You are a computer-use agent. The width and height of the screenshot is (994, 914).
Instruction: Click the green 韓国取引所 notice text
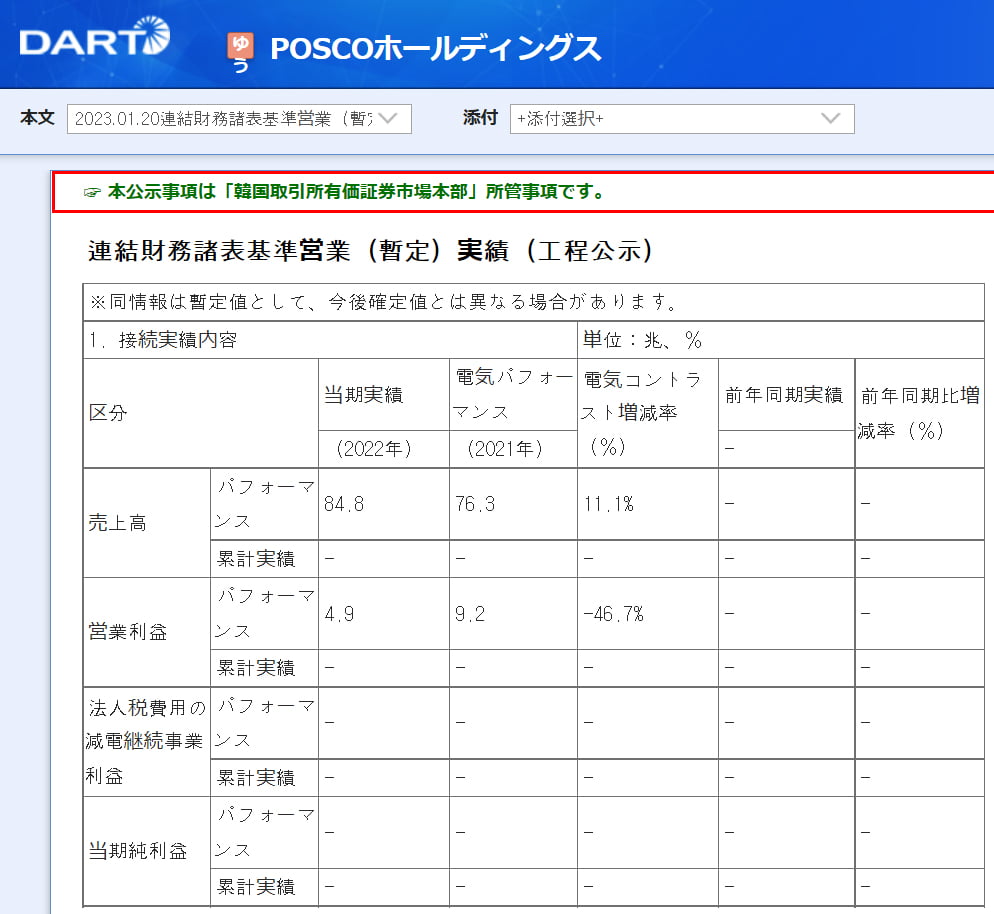point(356,191)
